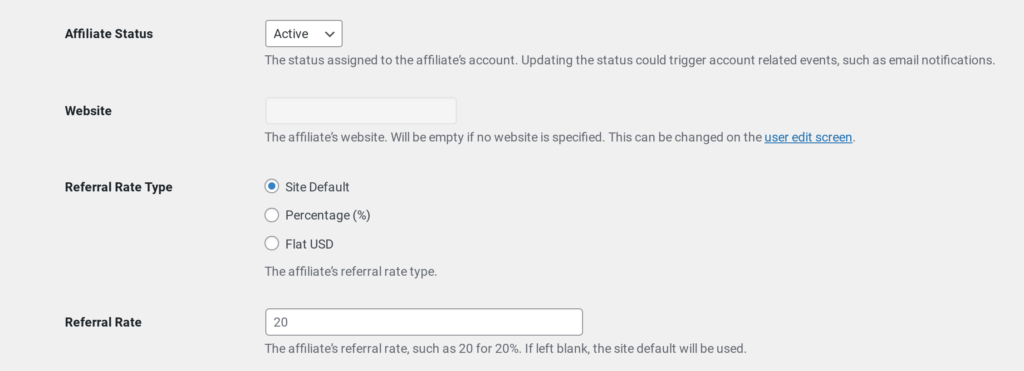Focus the Referral Rate input containing 20
This screenshot has width=1024, height=371.
pos(424,322)
